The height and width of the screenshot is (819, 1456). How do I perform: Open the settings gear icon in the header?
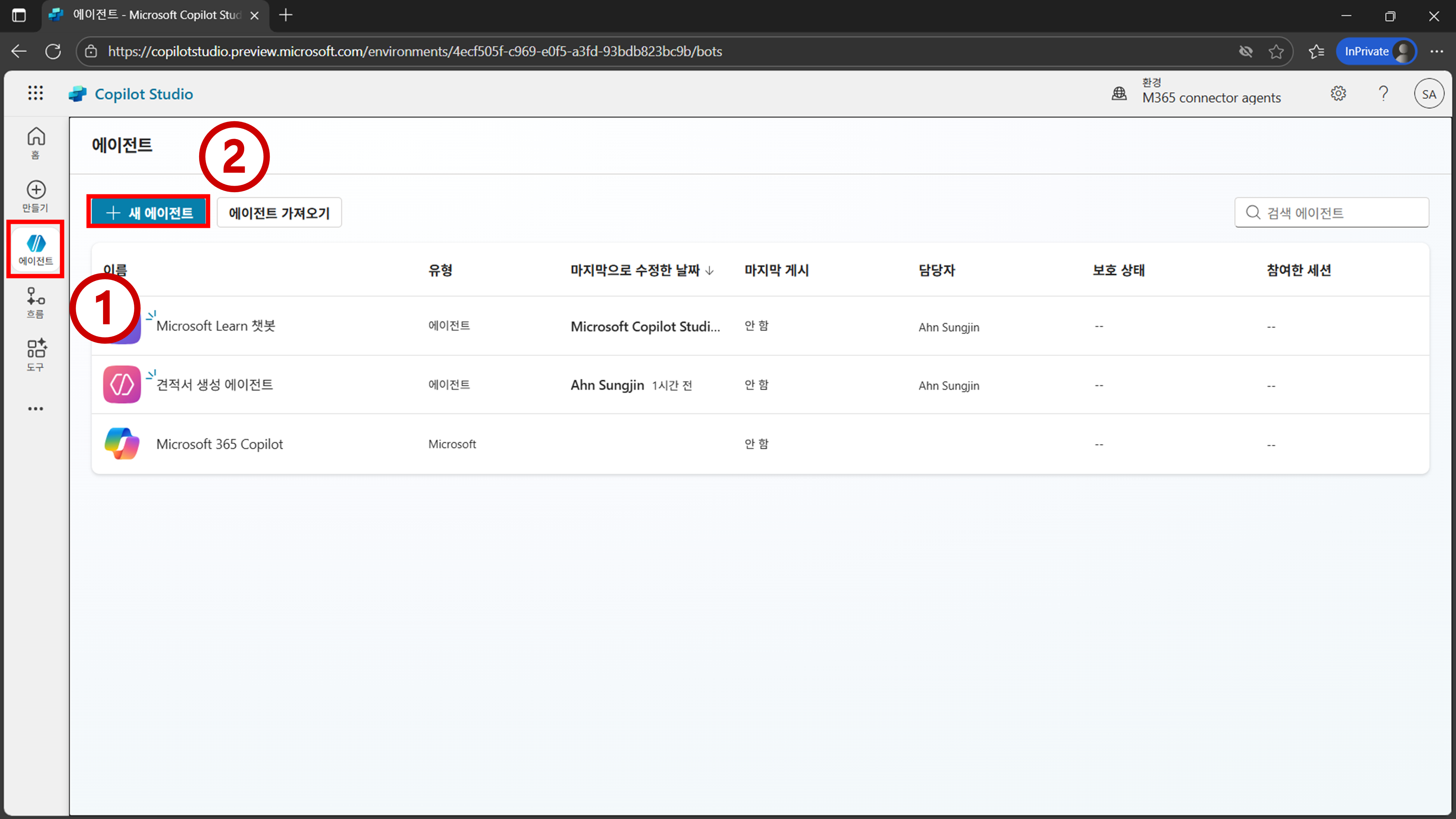(1338, 94)
